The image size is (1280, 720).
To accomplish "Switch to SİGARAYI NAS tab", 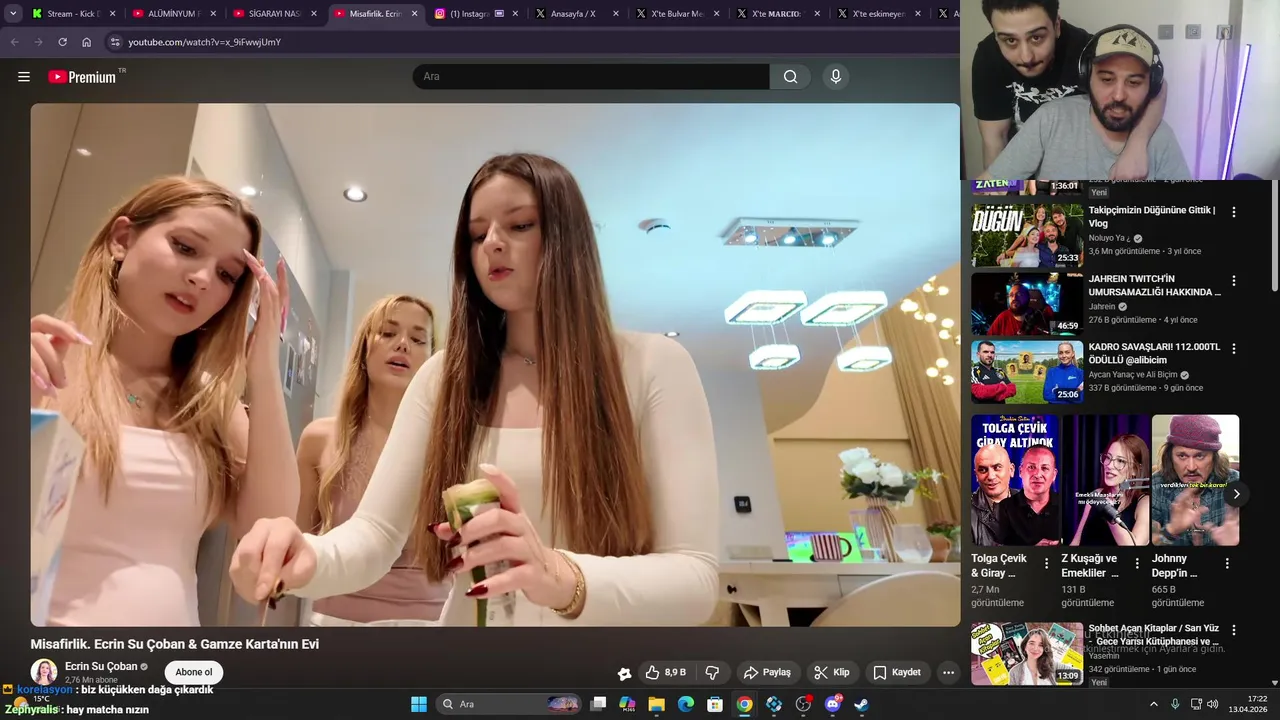I will (x=275, y=14).
